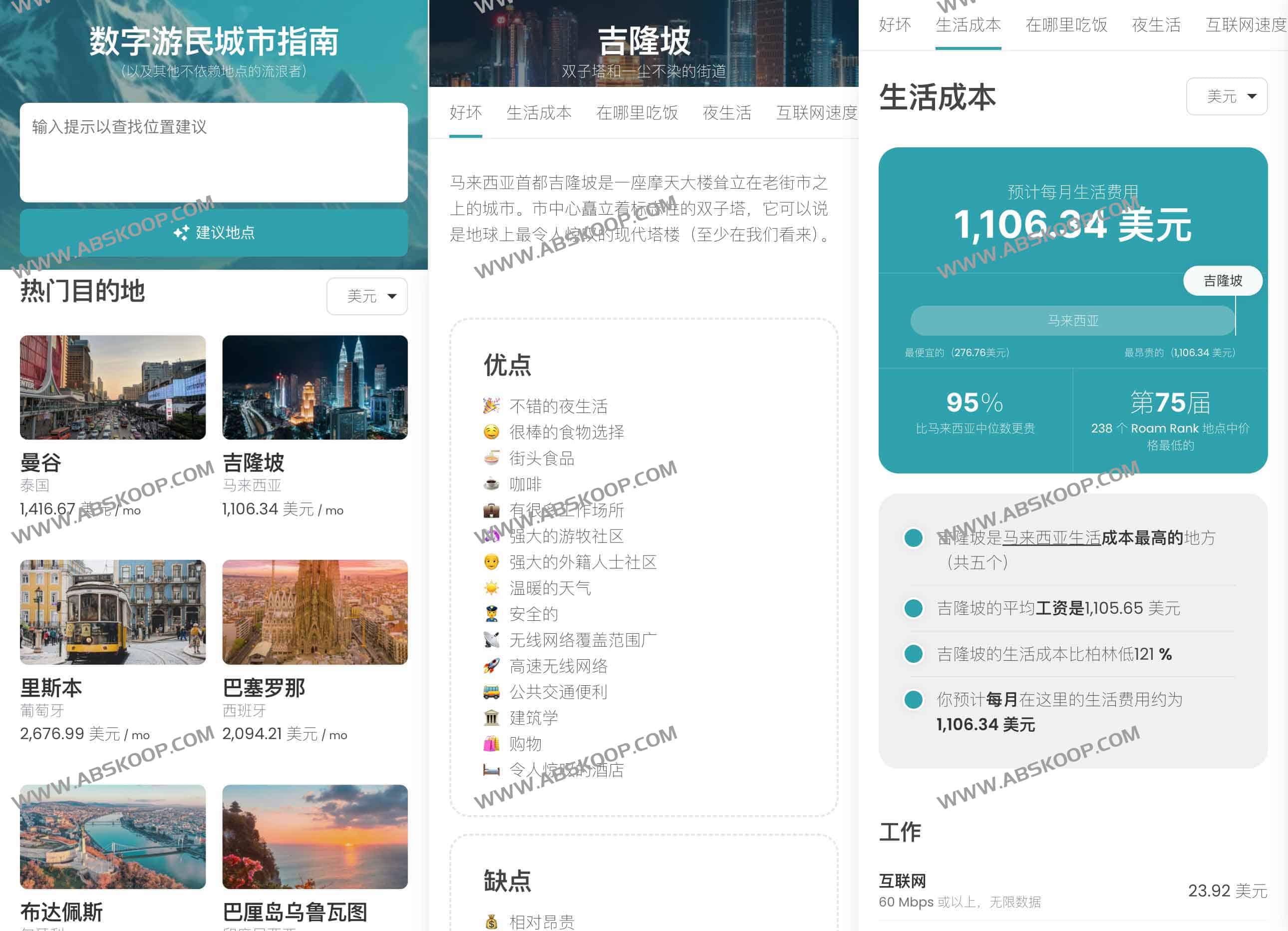Open the 美元 currency dropdown in the 生活成本 panel
The width and height of the screenshot is (1288, 931).
pos(1226,96)
